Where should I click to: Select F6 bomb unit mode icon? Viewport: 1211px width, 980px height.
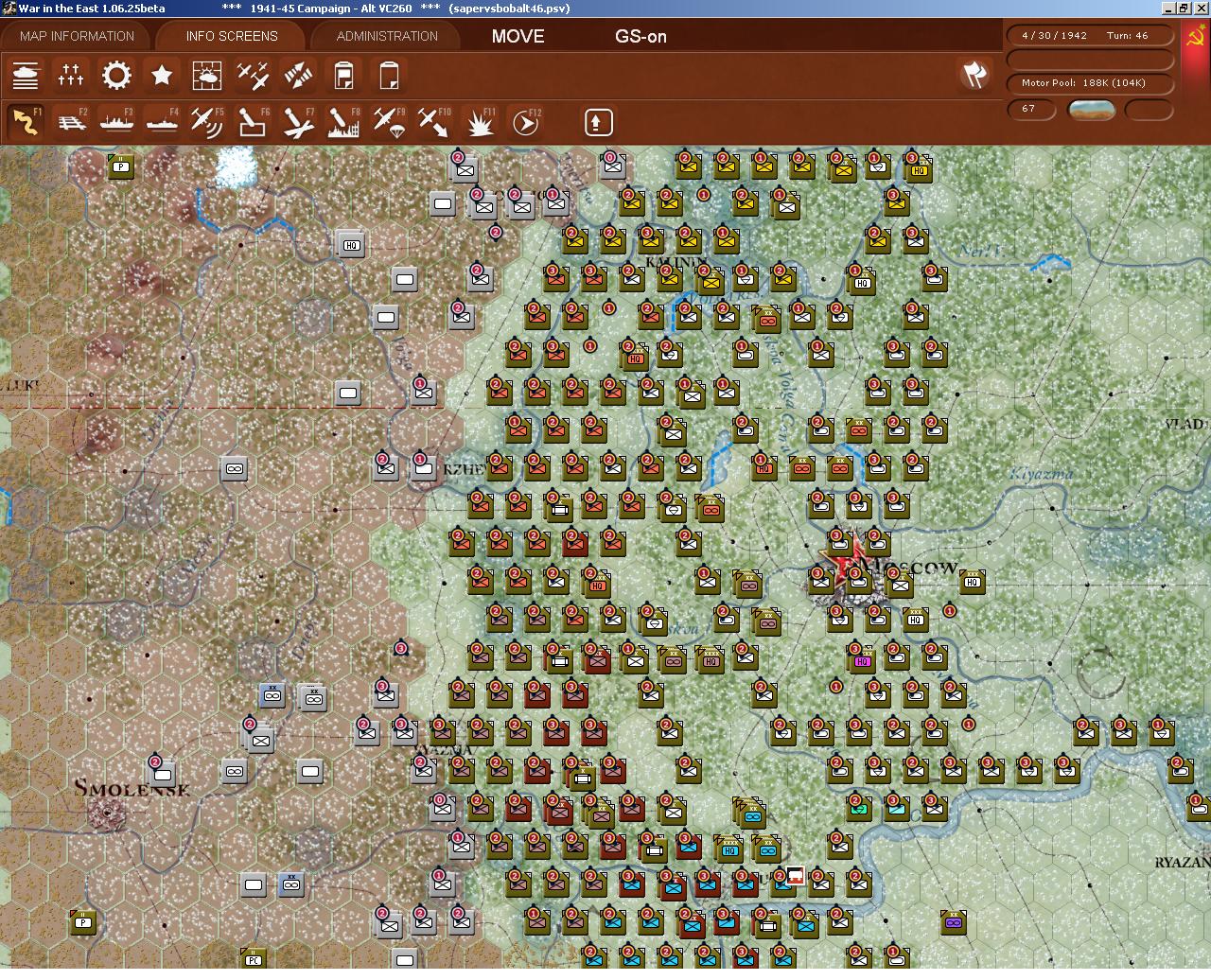[x=253, y=122]
